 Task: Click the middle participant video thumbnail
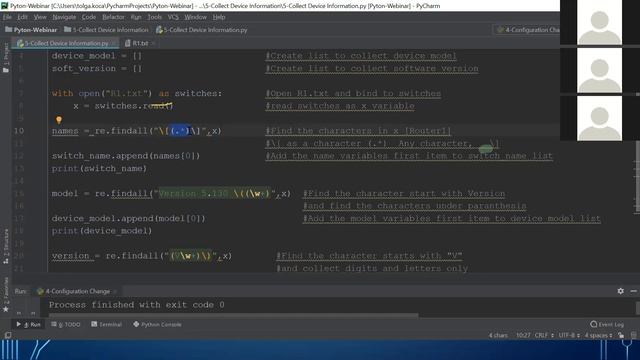599,70
